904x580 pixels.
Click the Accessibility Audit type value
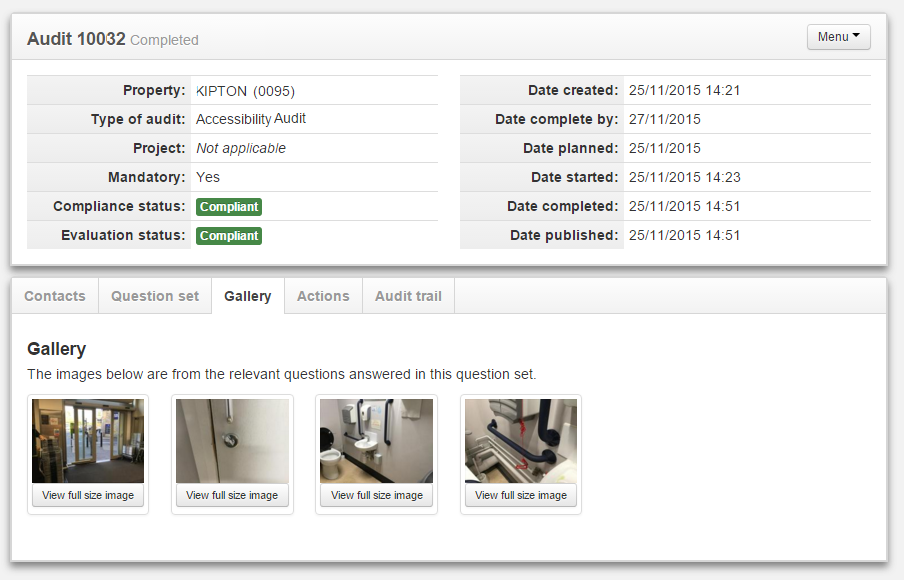[251, 119]
